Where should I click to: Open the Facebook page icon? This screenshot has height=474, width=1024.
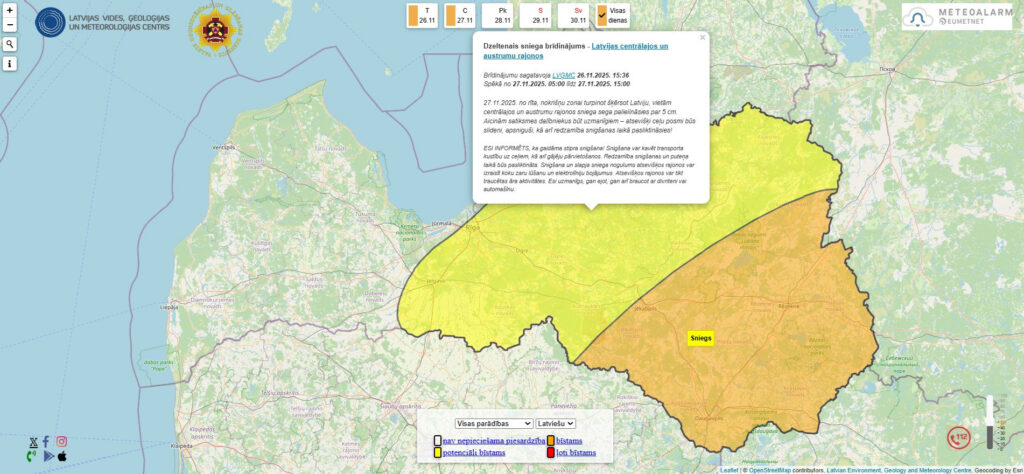(x=45, y=441)
